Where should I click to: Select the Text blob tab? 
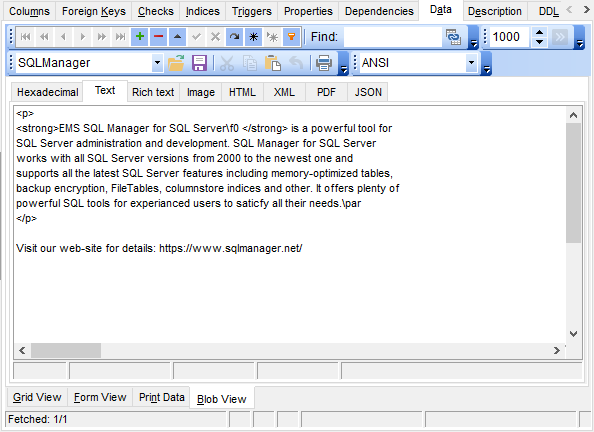pos(105,91)
